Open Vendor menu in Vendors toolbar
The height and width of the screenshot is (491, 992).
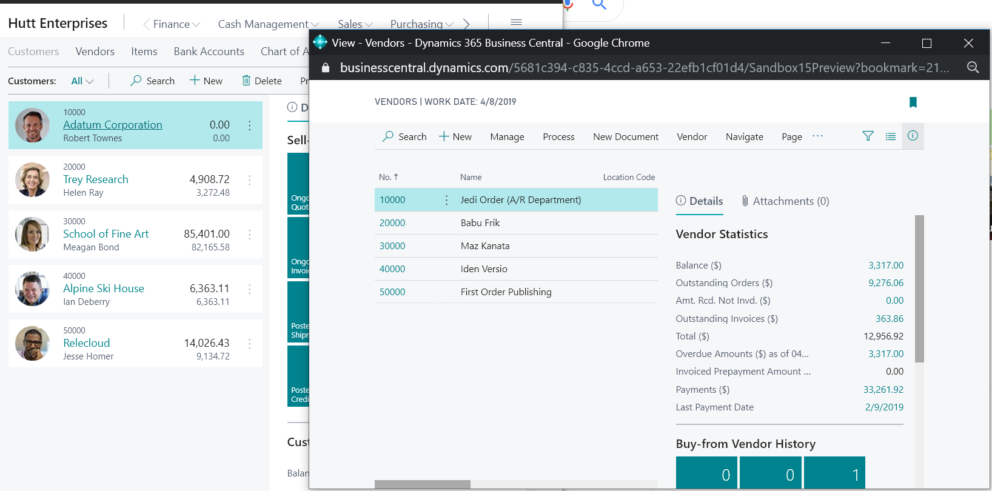click(x=692, y=137)
